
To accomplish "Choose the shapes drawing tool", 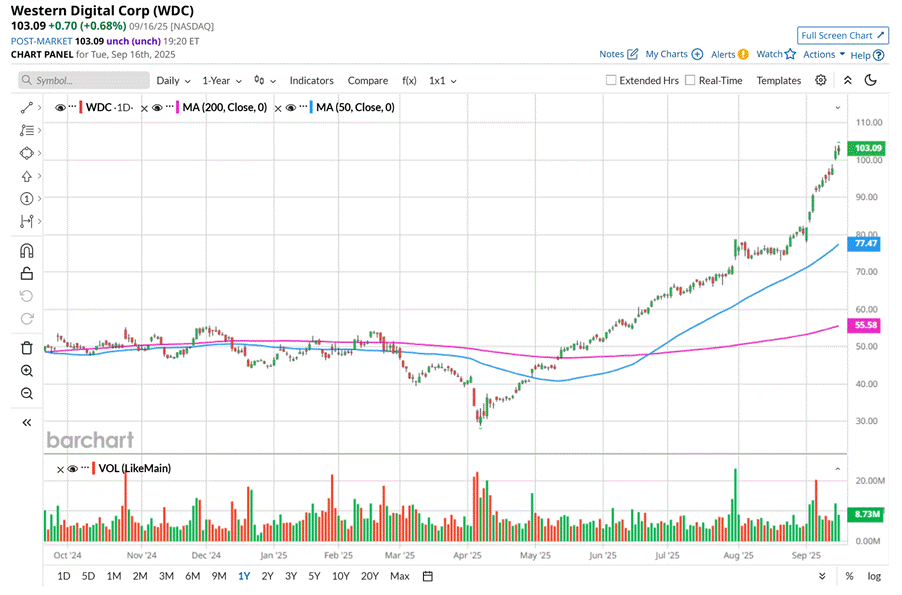I will tap(26, 153).
